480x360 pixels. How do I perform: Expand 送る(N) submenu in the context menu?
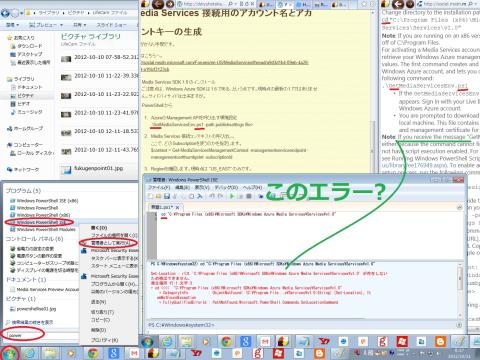pos(99,302)
